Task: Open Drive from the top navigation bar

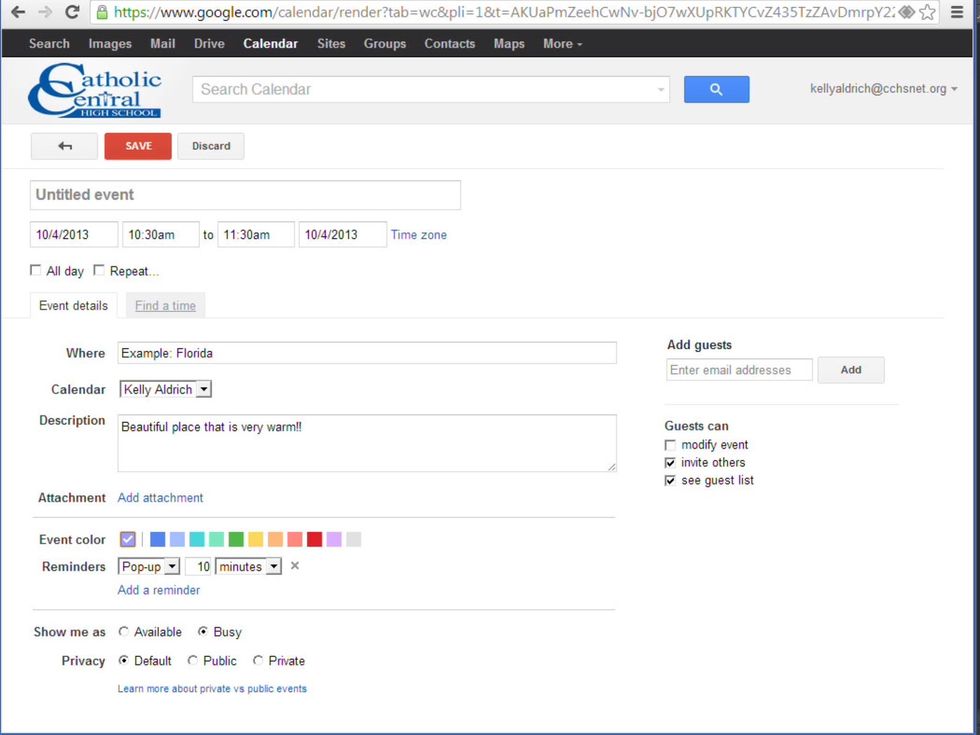Action: pos(209,44)
